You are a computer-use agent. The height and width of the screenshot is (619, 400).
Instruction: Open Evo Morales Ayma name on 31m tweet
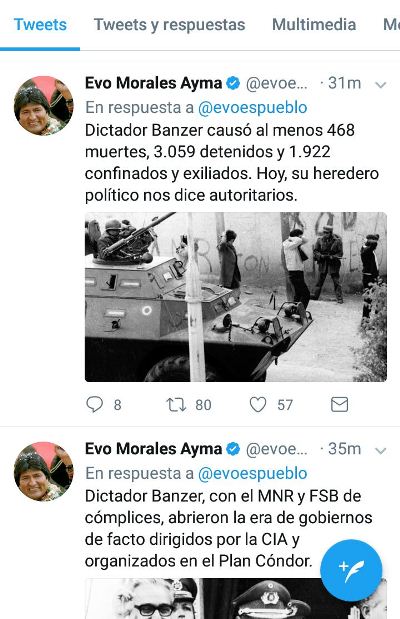click(153, 83)
